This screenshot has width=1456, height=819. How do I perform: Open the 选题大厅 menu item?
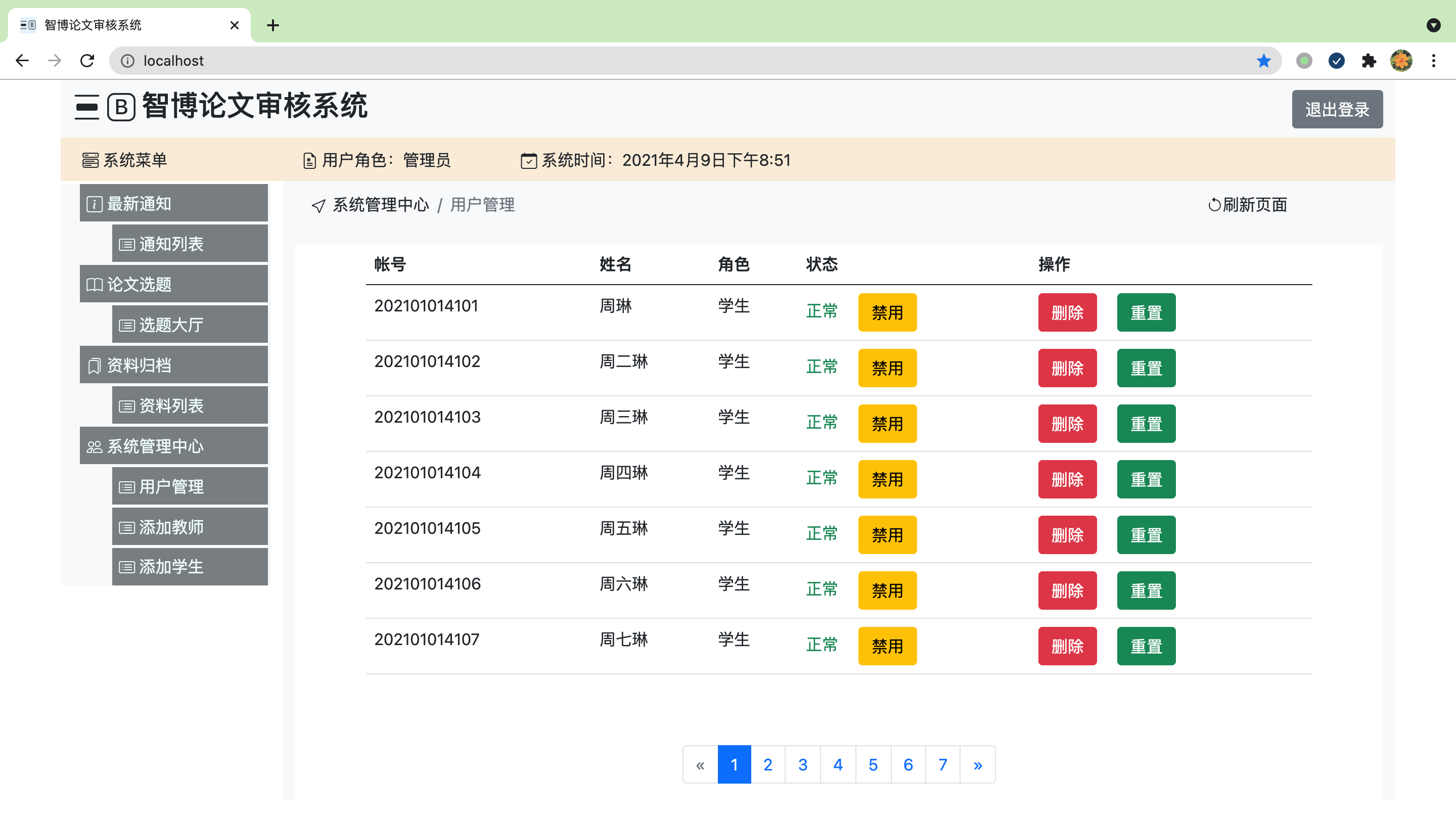point(190,325)
